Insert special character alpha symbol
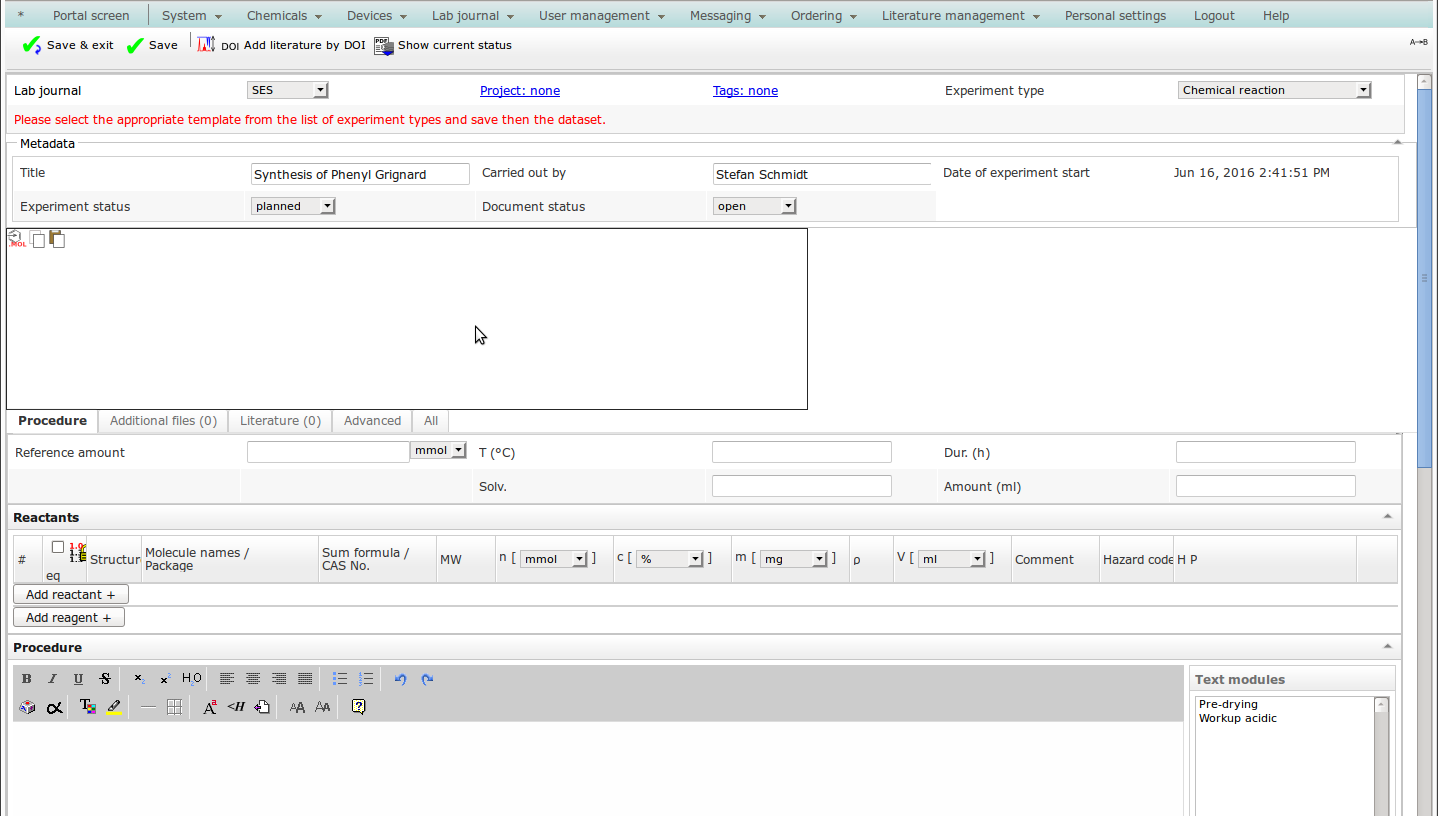This screenshot has height=816, width=1438. coord(54,707)
